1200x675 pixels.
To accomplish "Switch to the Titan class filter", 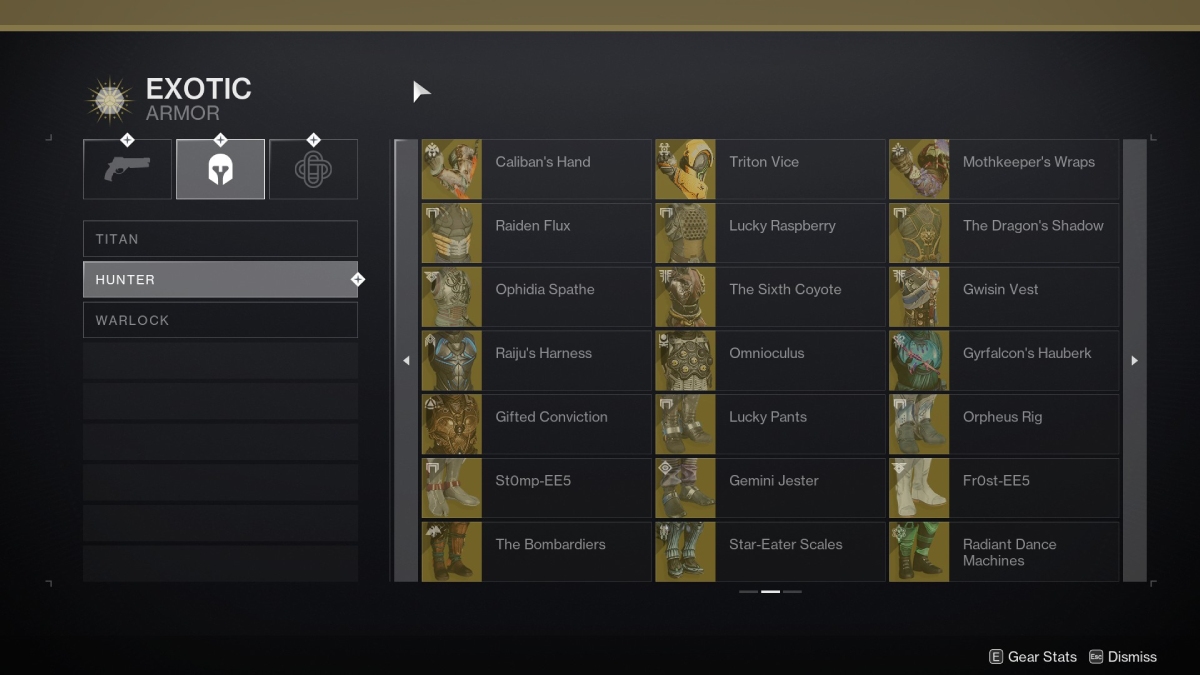I will [220, 239].
